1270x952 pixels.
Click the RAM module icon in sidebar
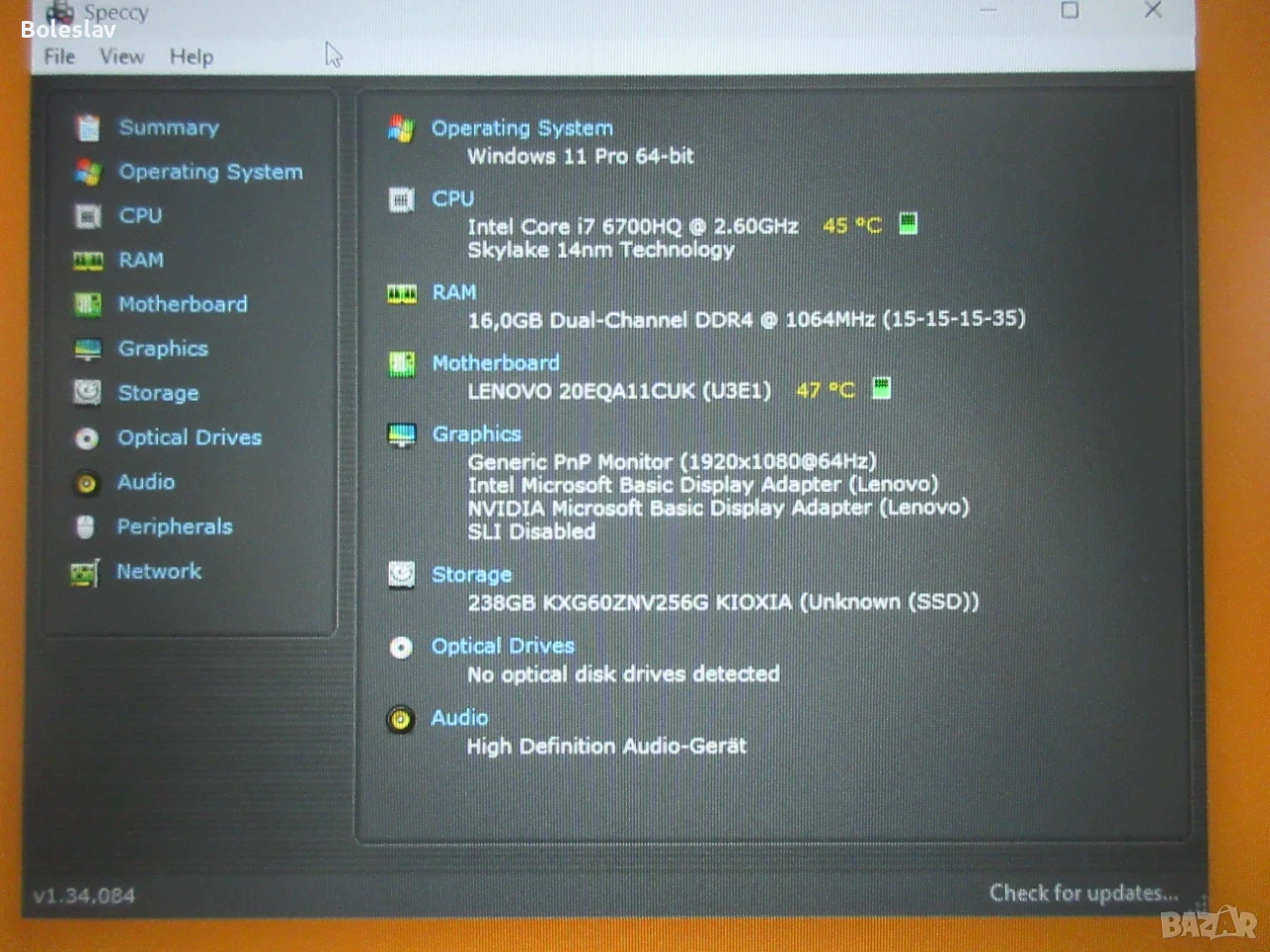point(88,261)
